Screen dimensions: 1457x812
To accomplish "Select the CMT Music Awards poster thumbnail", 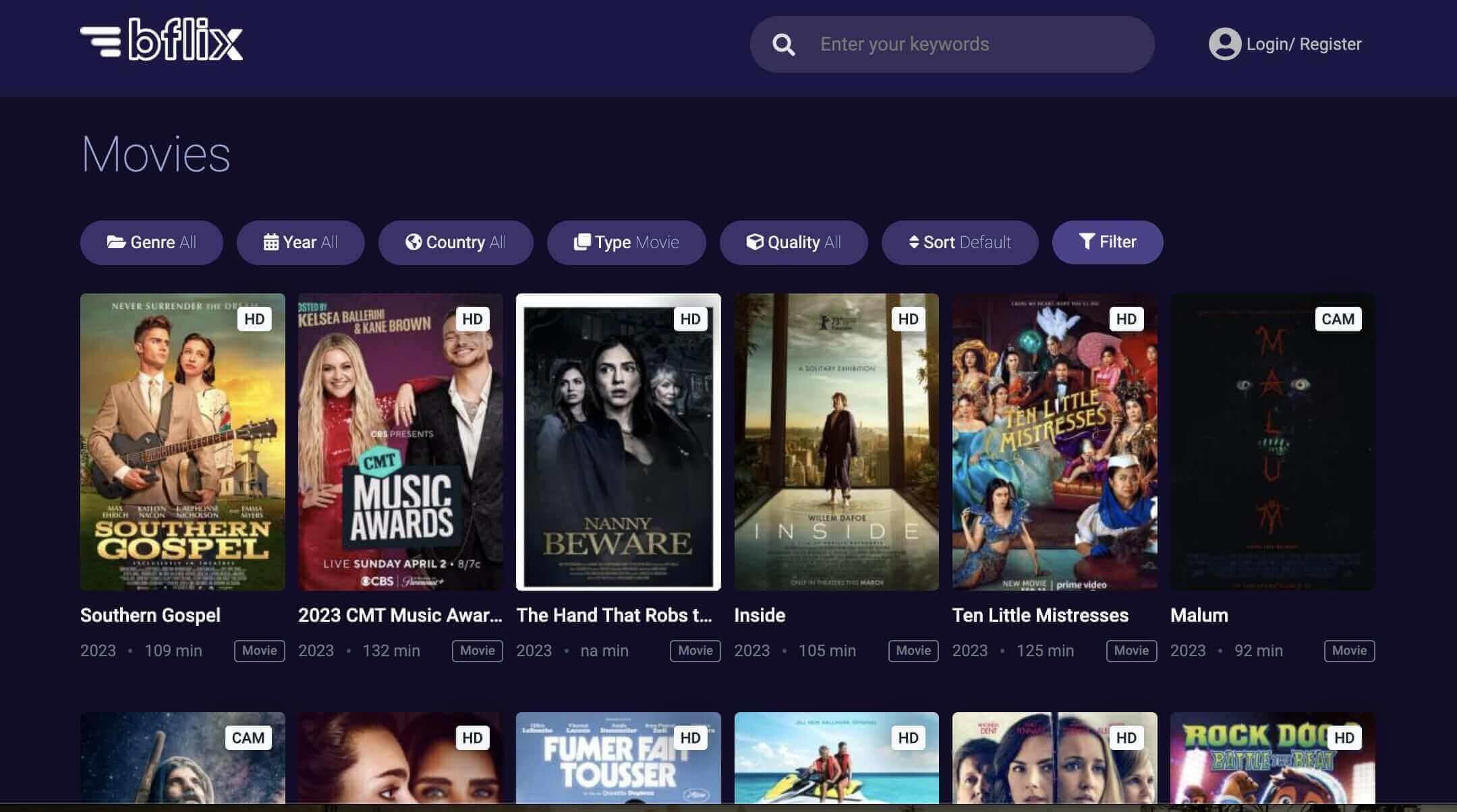I will (x=401, y=442).
